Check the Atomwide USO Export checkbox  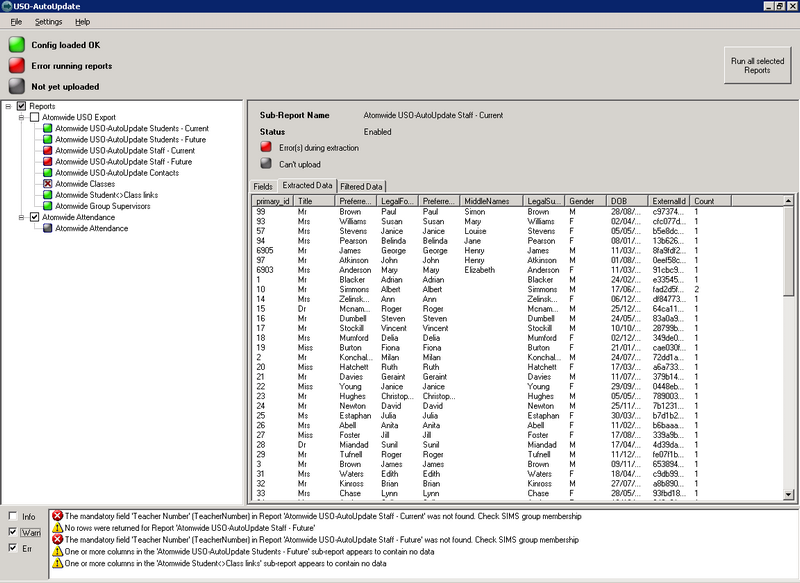tap(34, 117)
